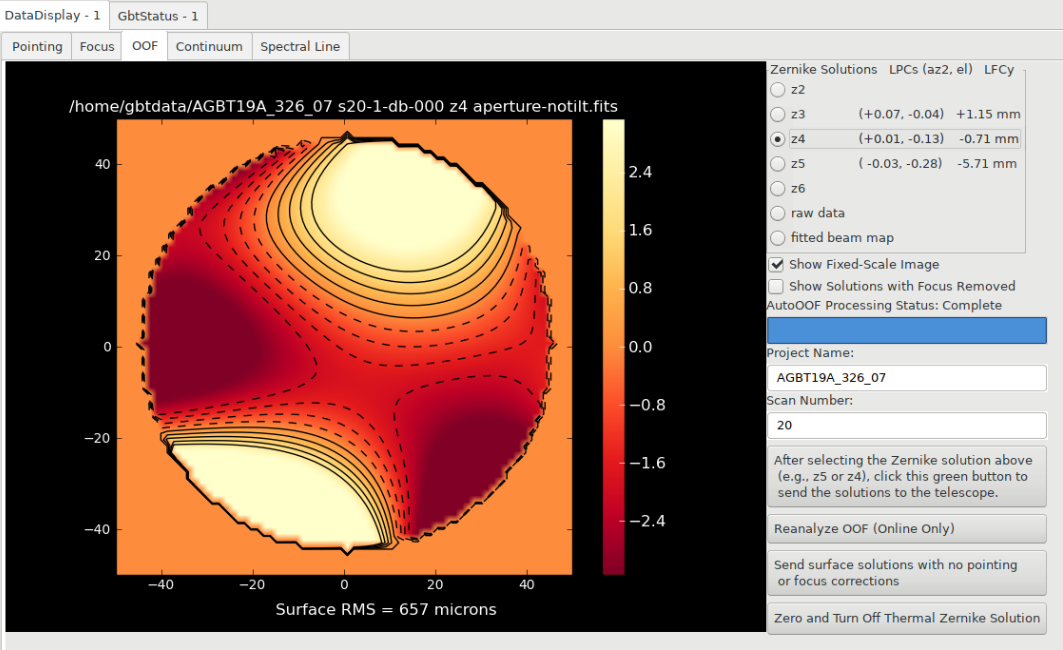Open the Focus tab

[97, 46]
